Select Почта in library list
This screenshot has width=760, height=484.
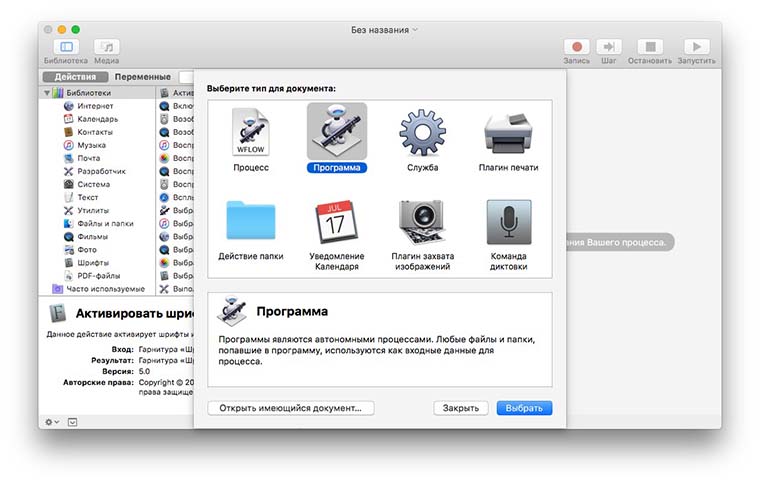(88, 158)
